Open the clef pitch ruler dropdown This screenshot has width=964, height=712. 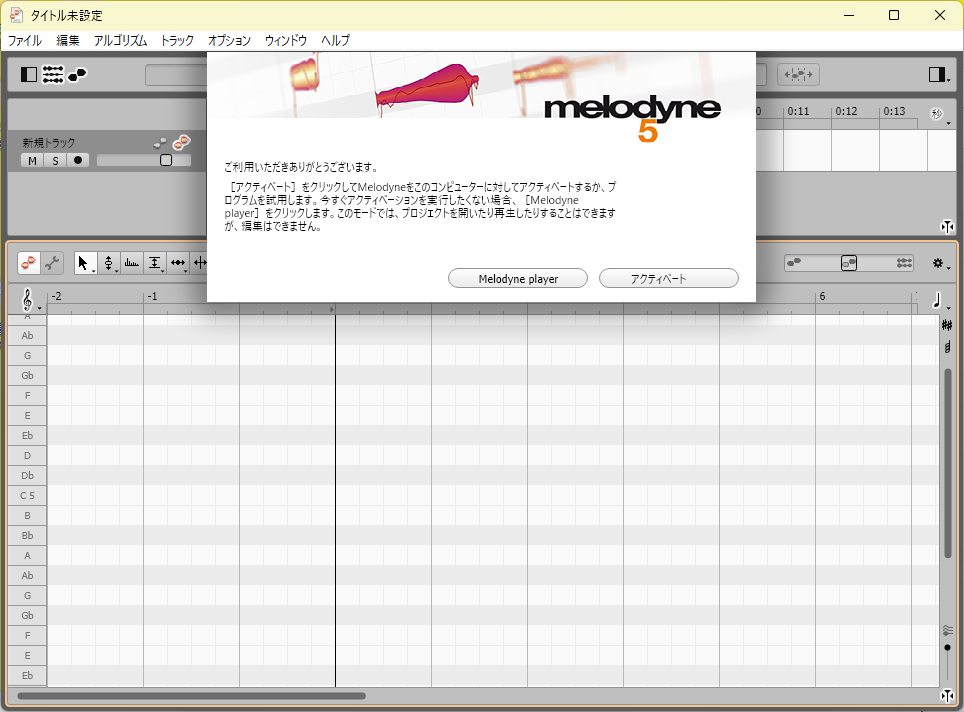(x=30, y=300)
